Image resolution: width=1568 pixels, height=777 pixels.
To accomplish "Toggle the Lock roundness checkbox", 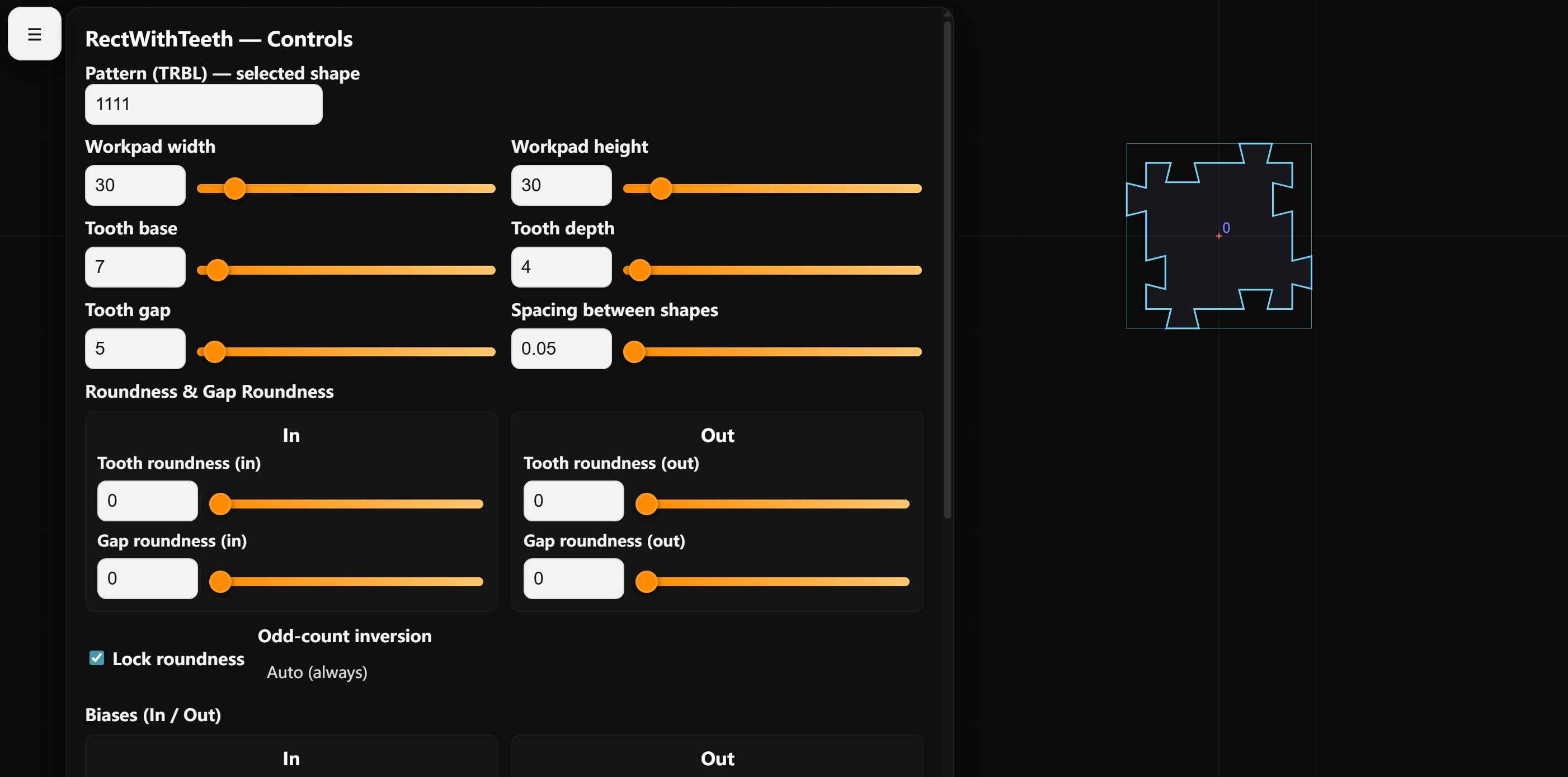I will tap(97, 658).
